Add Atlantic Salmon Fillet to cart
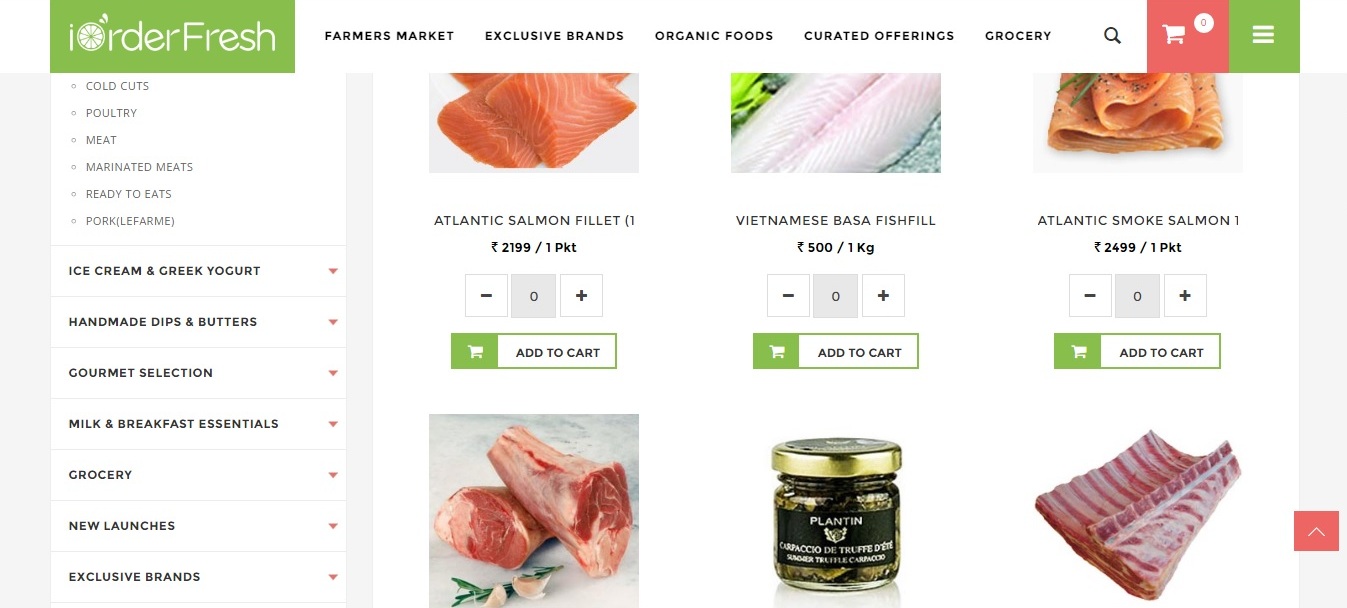The height and width of the screenshot is (608, 1347). tap(534, 351)
